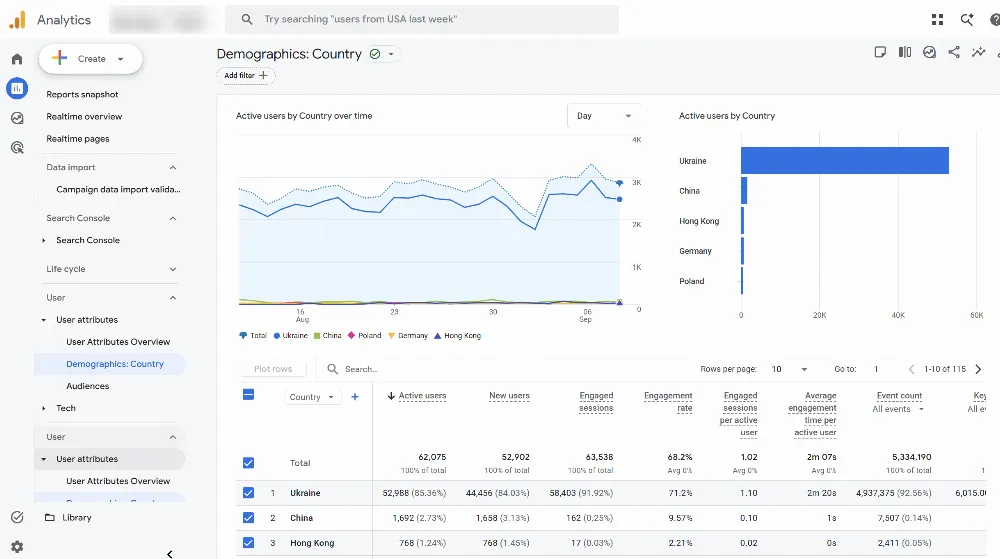Screen dimensions: 1000x559
Task: Collapse the Search Console section header
Action: click(x=173, y=219)
